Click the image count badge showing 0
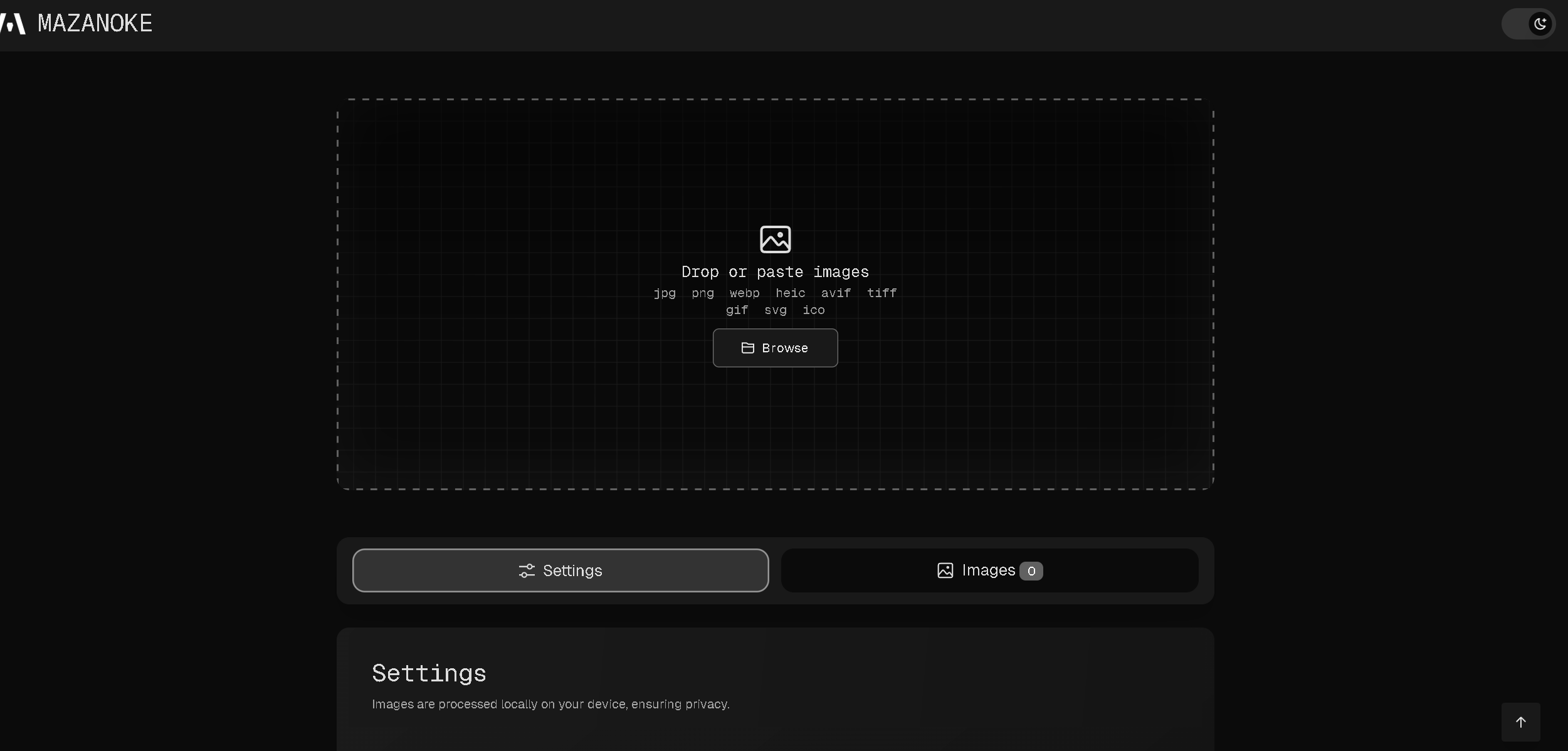The image size is (1568, 751). [x=1031, y=571]
